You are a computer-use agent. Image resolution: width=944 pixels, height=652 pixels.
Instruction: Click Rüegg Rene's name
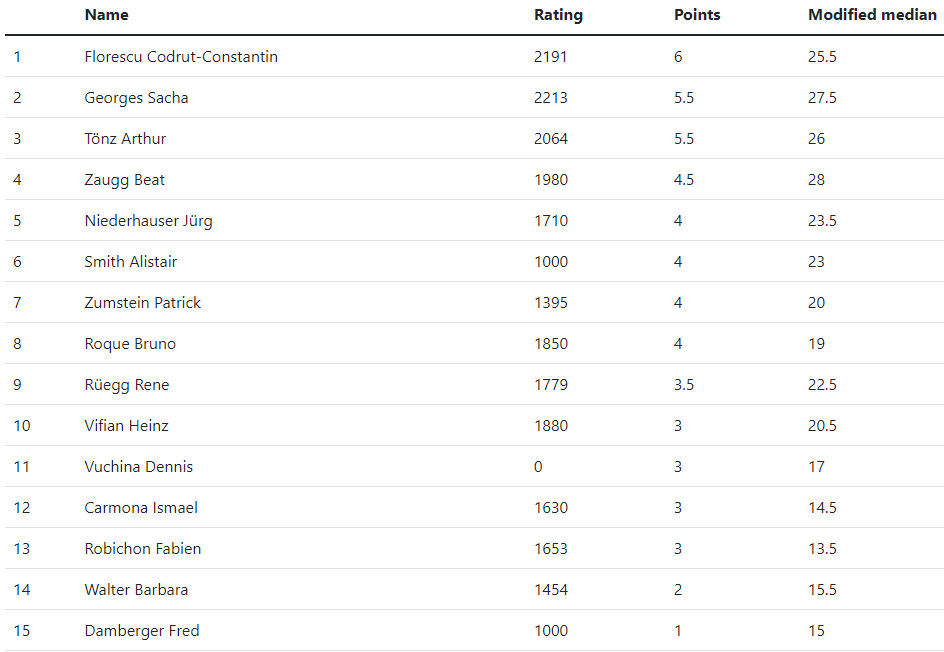127,385
